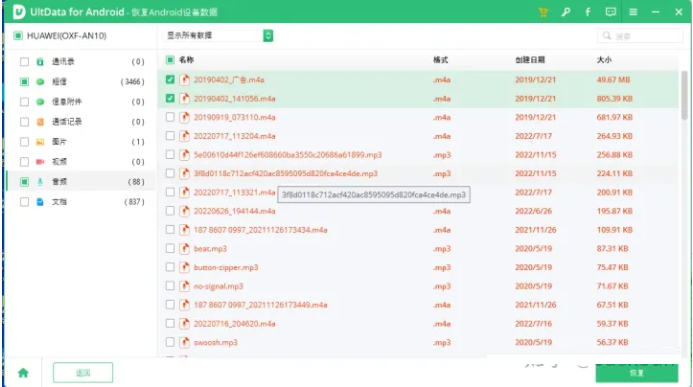693x387 pixels.
Task: Uncheck the 20190402_141056.m4a file checkbox
Action: coord(170,98)
